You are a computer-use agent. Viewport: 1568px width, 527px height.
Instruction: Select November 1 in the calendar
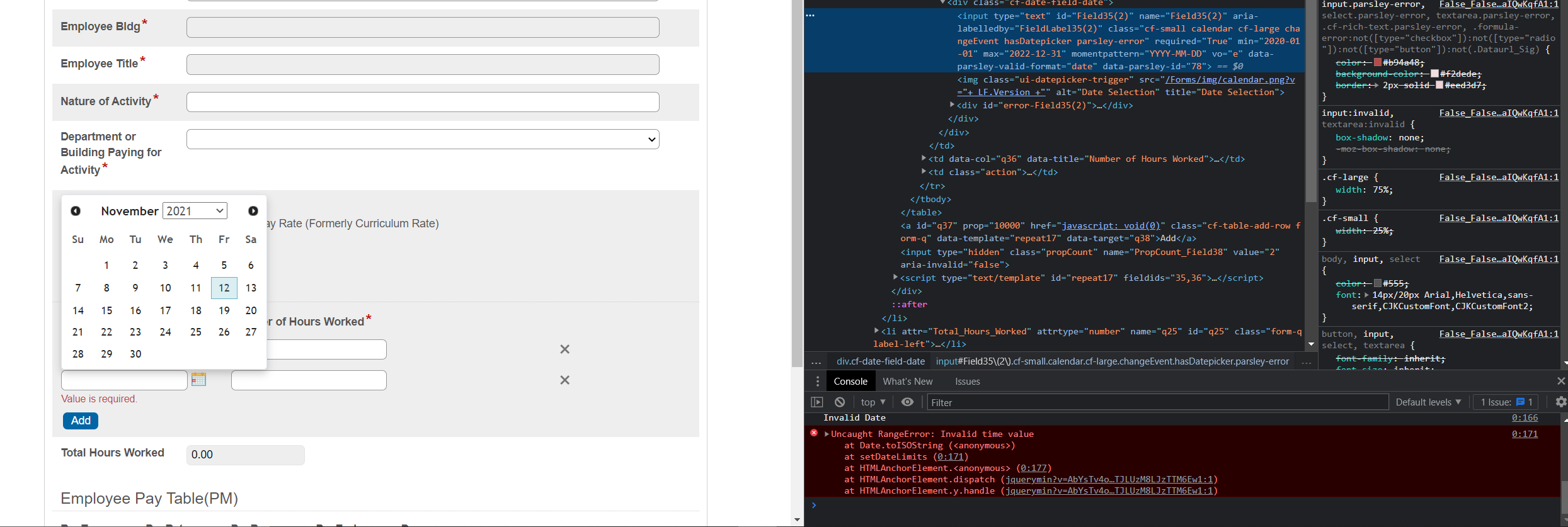point(106,265)
